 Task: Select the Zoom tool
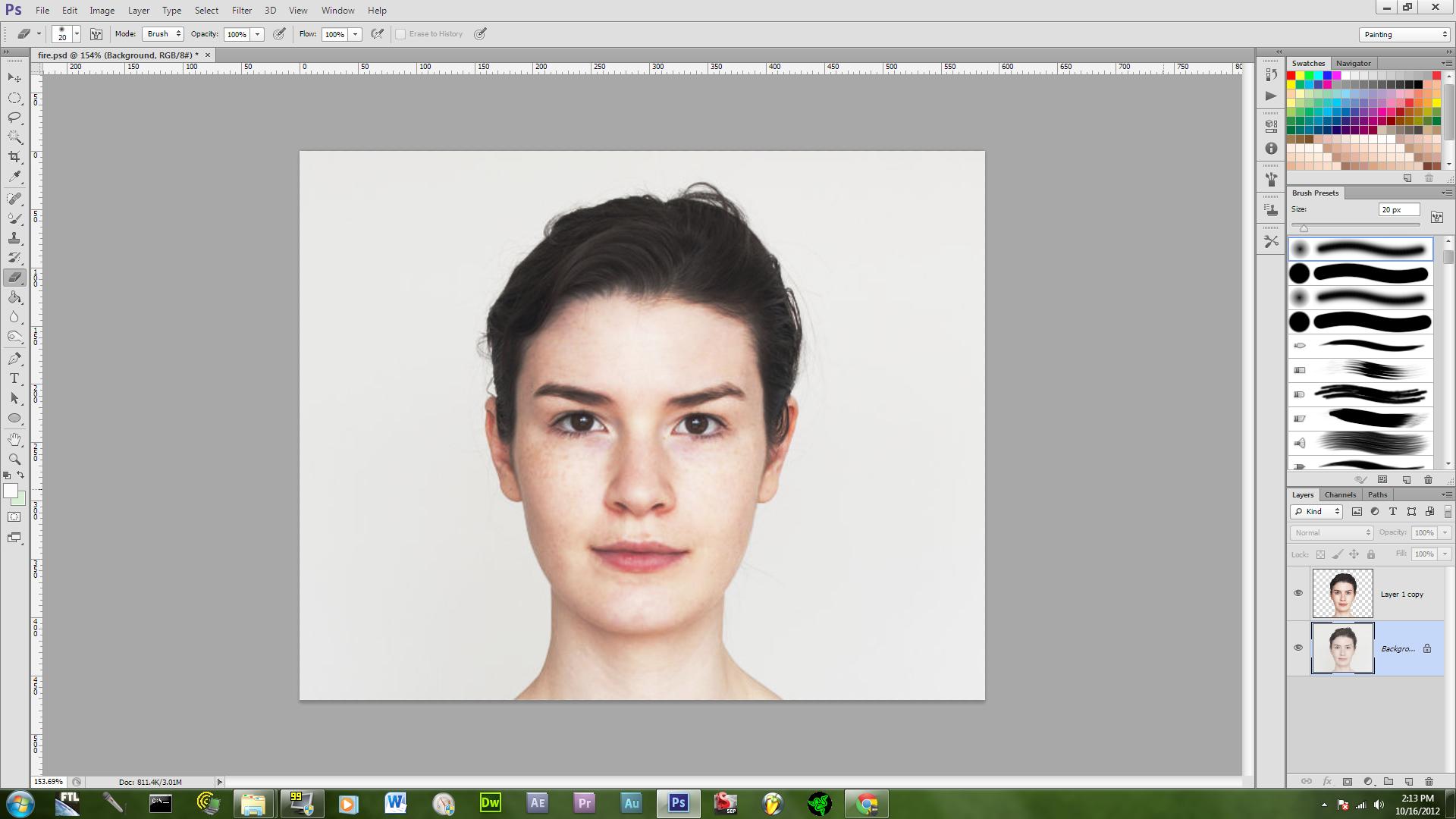click(x=14, y=460)
